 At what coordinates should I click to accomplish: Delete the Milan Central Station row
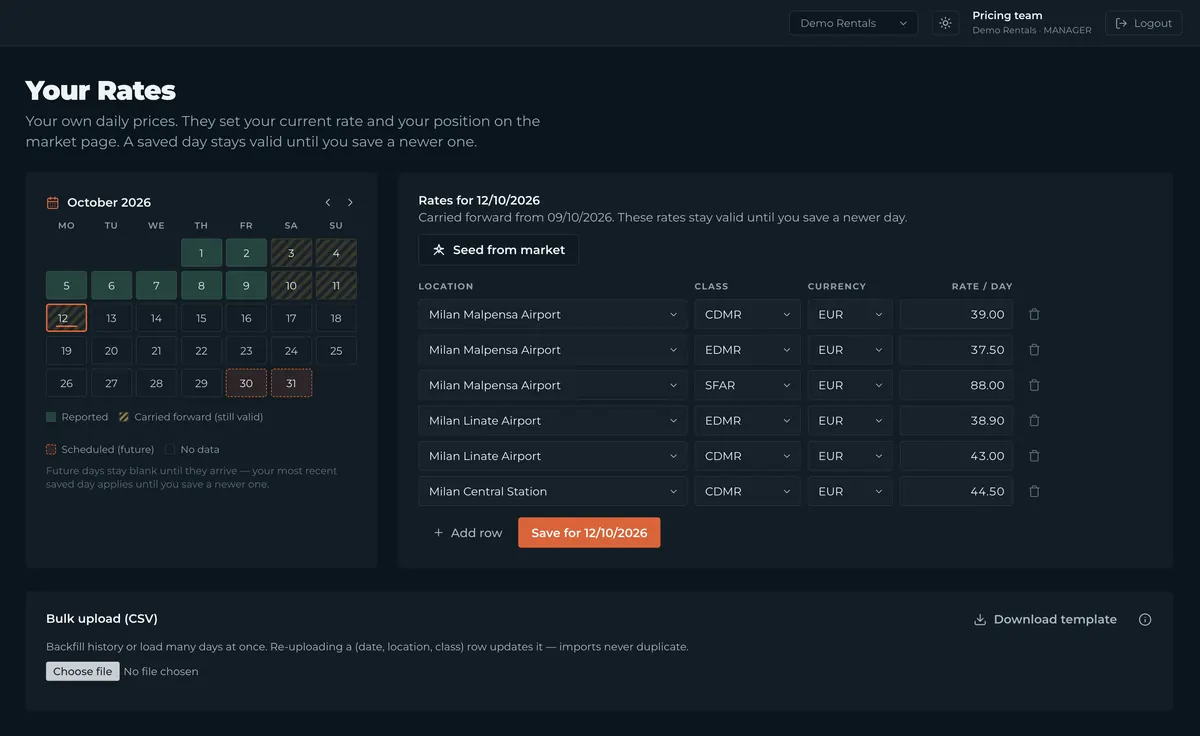tap(1034, 492)
